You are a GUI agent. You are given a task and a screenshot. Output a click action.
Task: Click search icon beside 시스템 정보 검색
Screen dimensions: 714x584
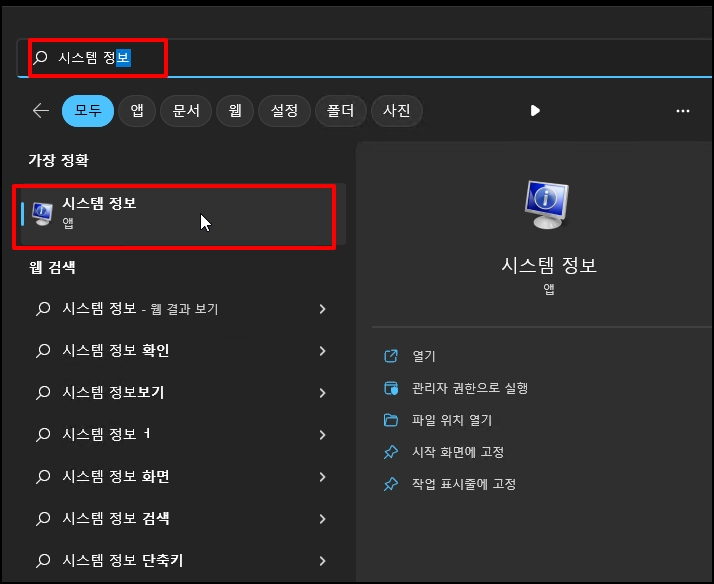point(43,518)
